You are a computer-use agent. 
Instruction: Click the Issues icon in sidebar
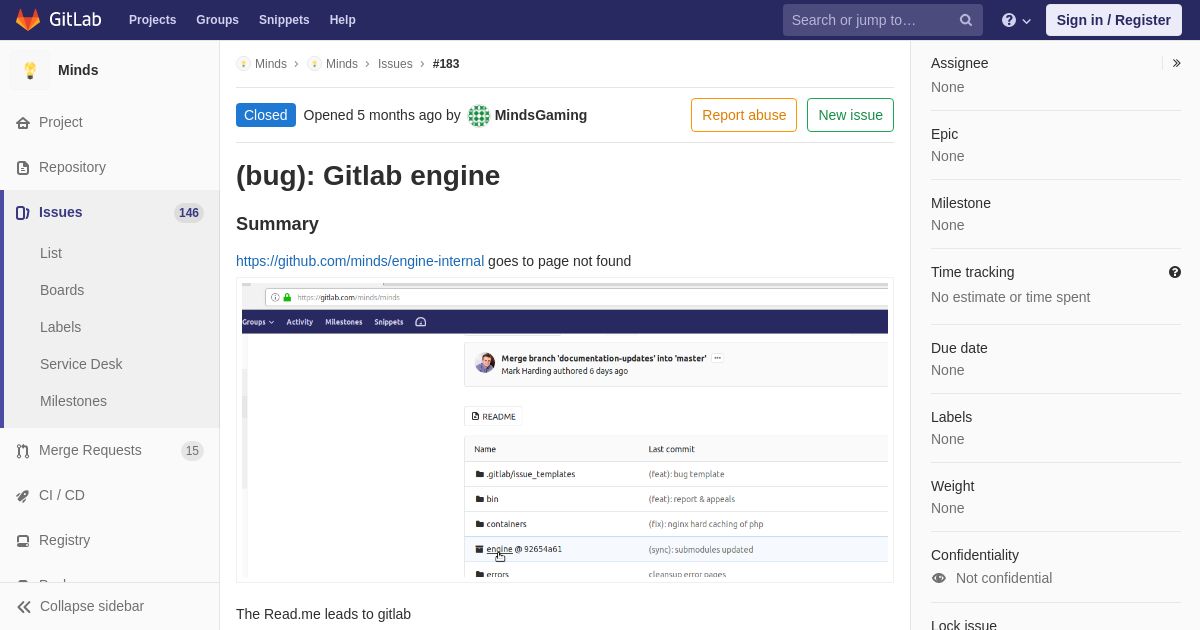(x=23, y=213)
